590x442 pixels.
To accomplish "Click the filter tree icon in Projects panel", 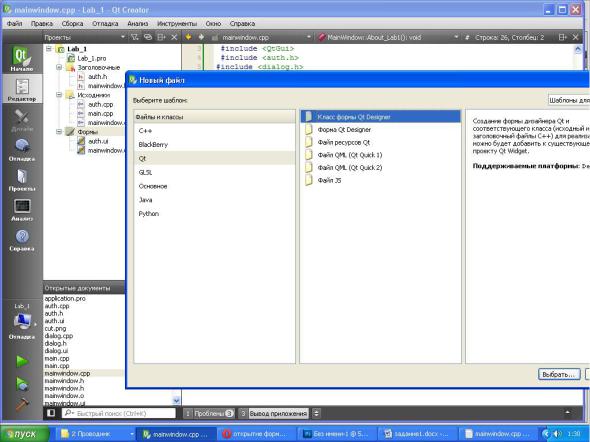I will tap(134, 37).
